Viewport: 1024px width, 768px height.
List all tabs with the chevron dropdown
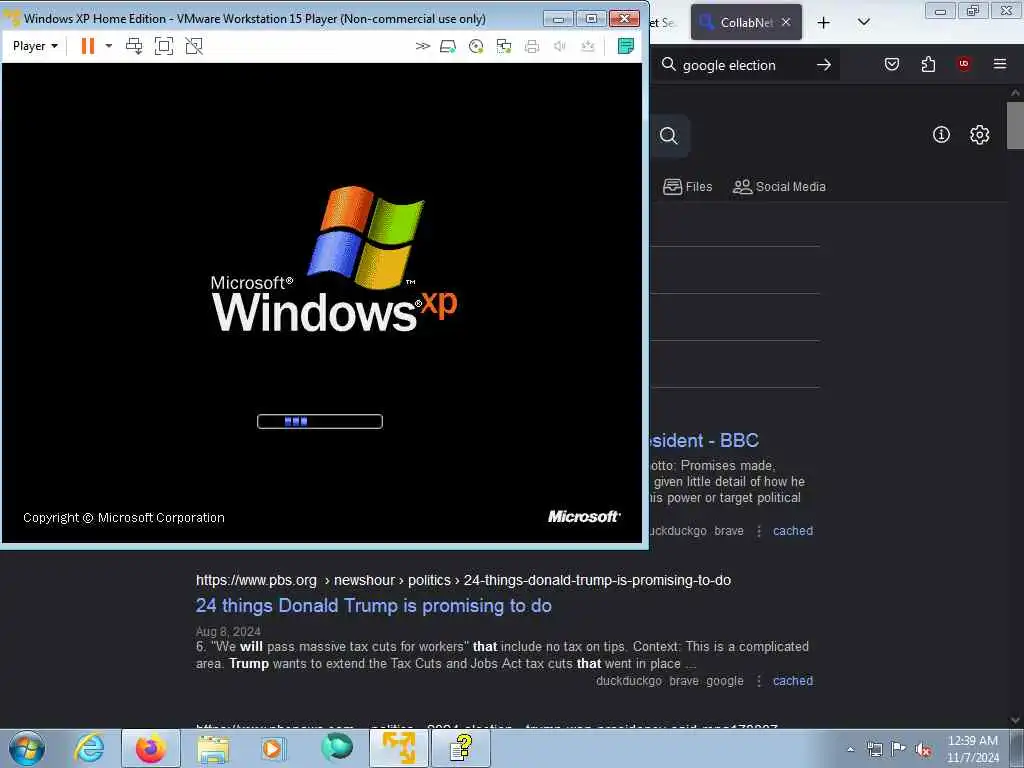(x=863, y=22)
